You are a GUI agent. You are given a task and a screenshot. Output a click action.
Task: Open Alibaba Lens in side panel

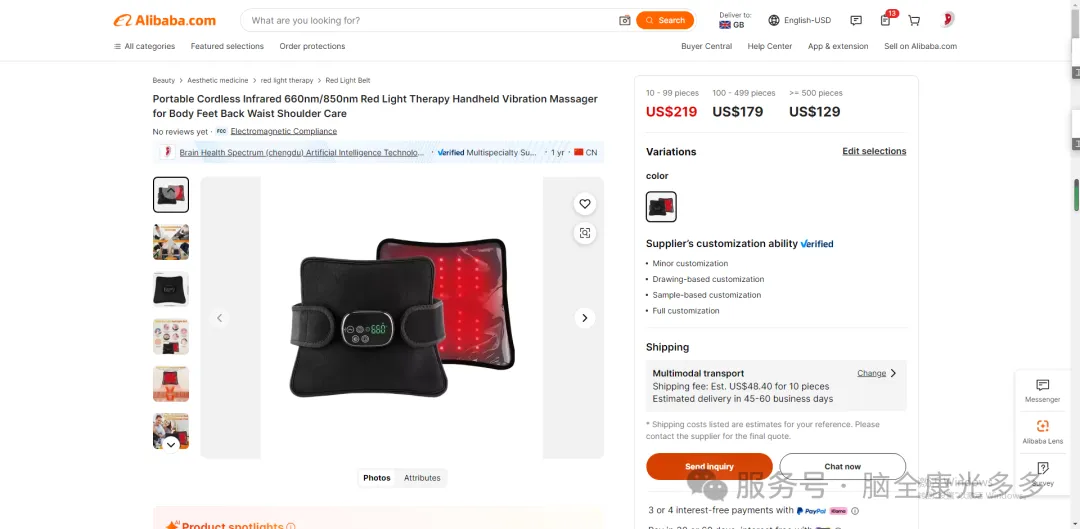pyautogui.click(x=1042, y=432)
